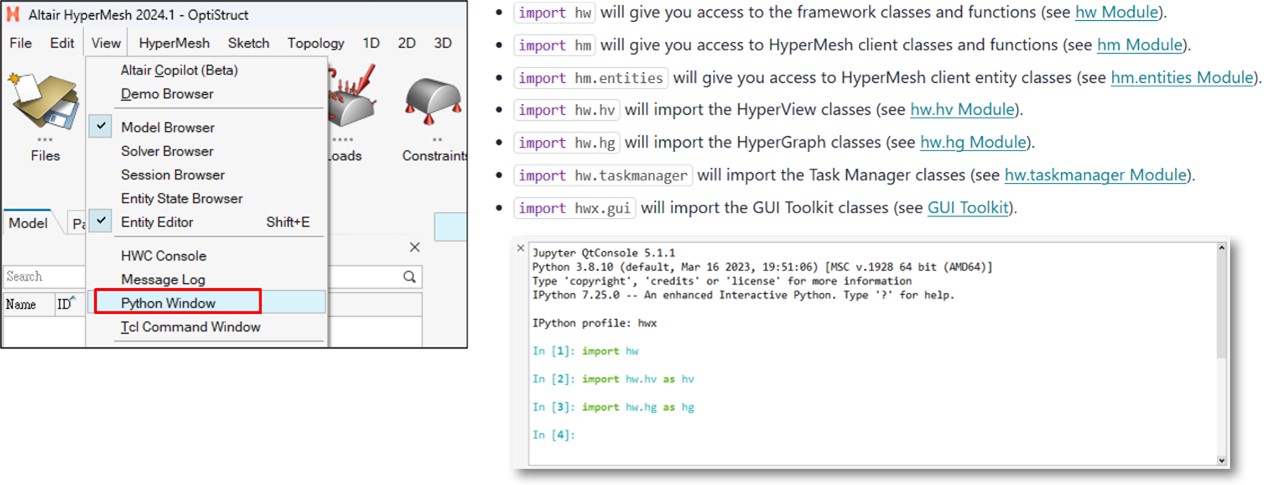Open the Topology menu

[315, 43]
